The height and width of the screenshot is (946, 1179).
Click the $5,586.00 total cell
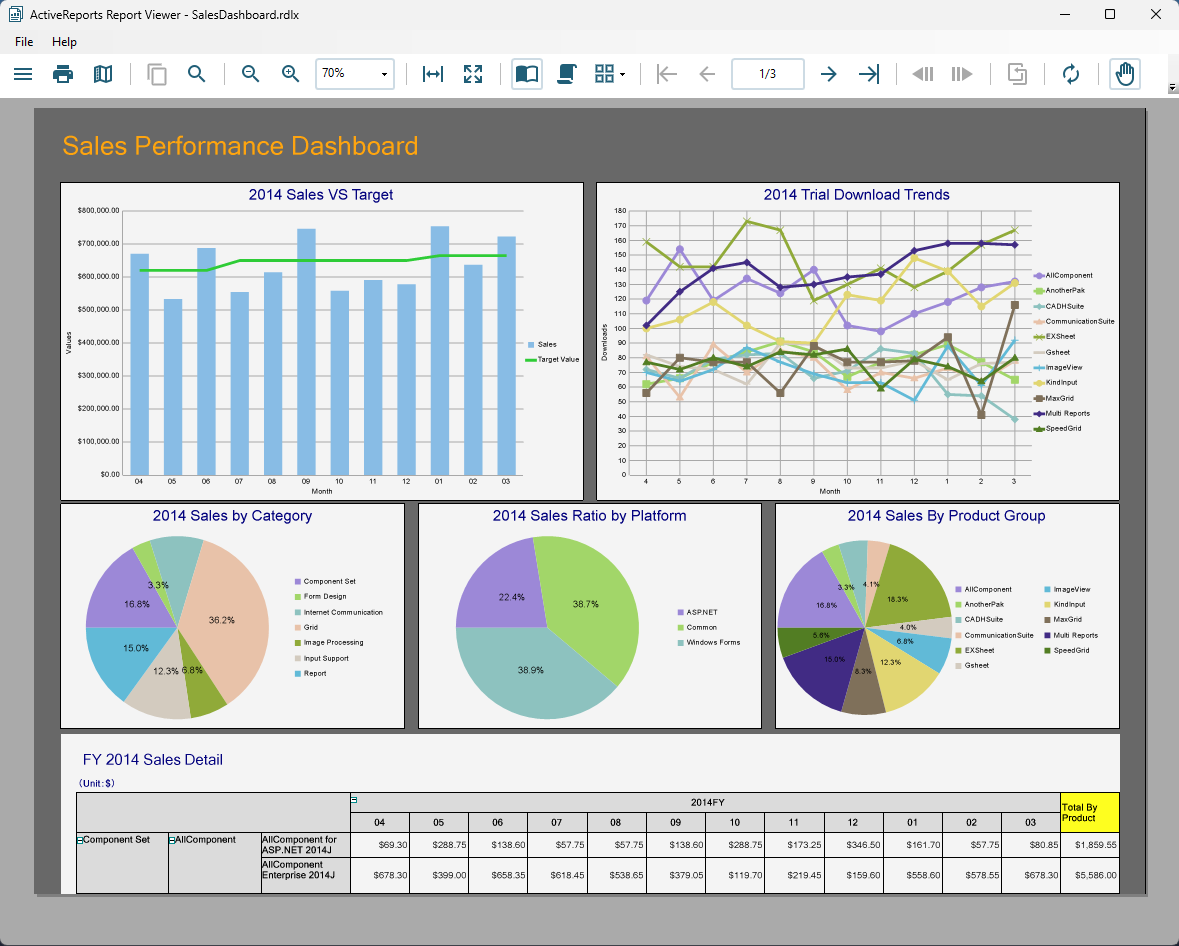pos(1090,875)
